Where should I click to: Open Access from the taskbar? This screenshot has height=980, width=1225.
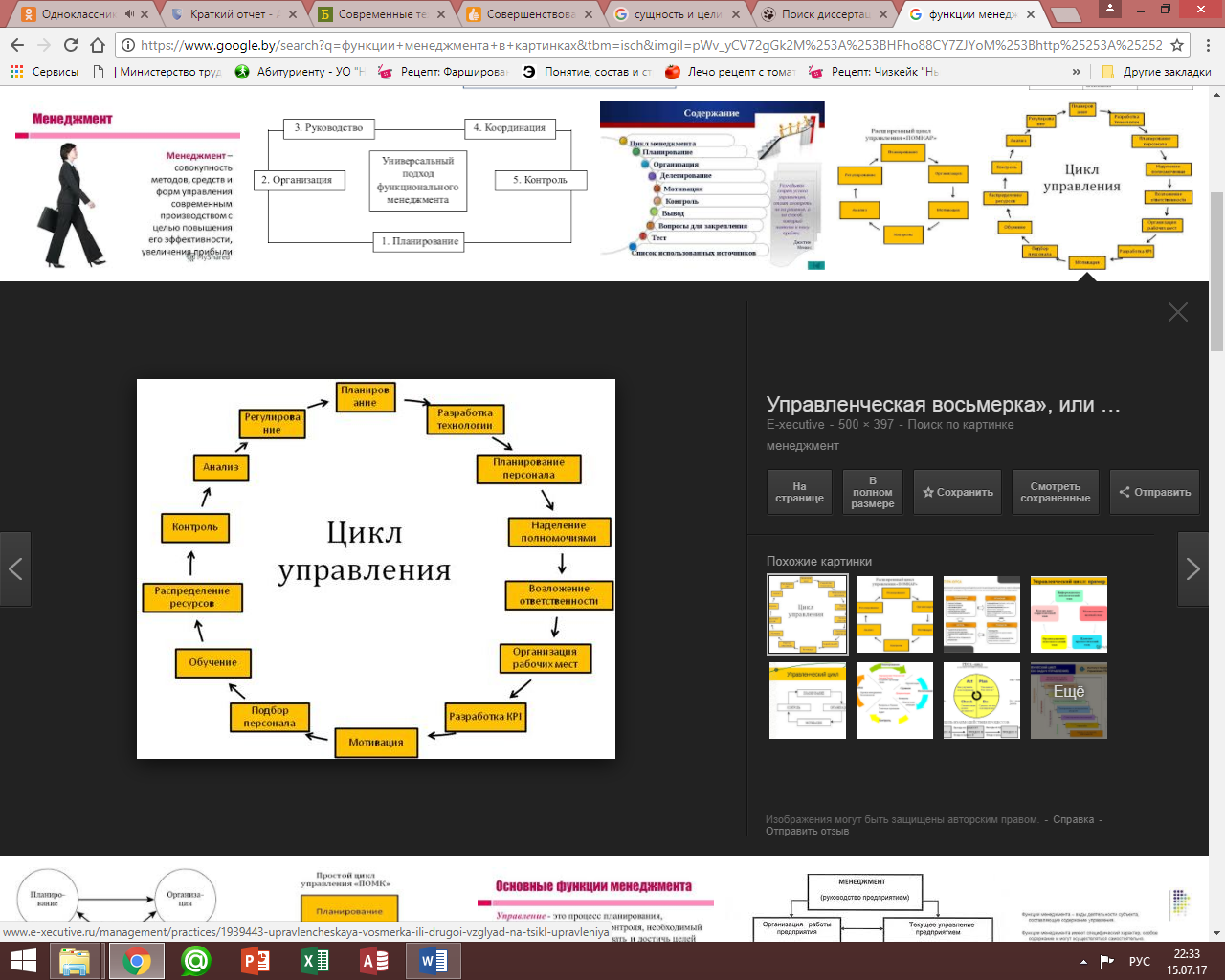tap(373, 961)
